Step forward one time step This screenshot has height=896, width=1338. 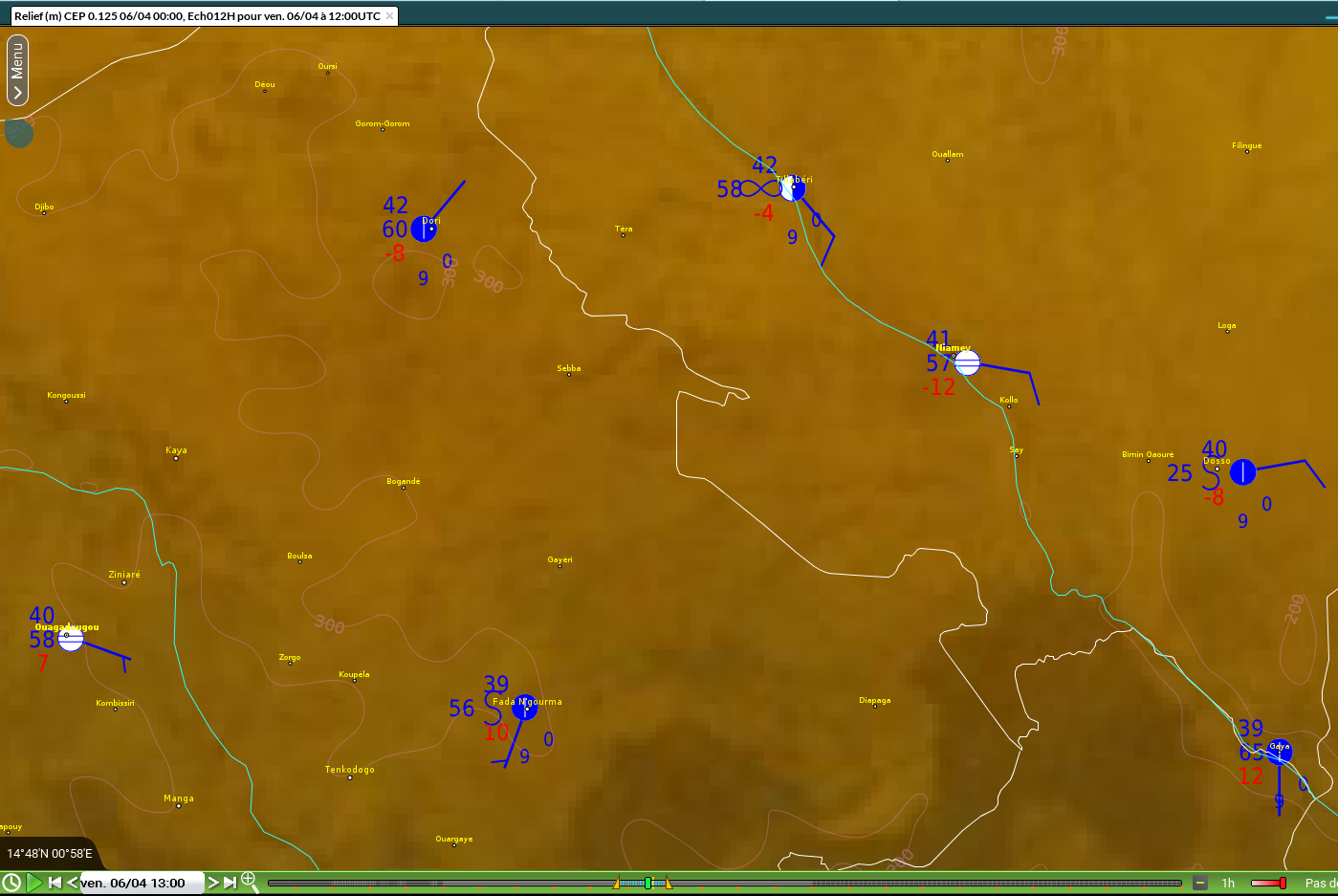[213, 883]
